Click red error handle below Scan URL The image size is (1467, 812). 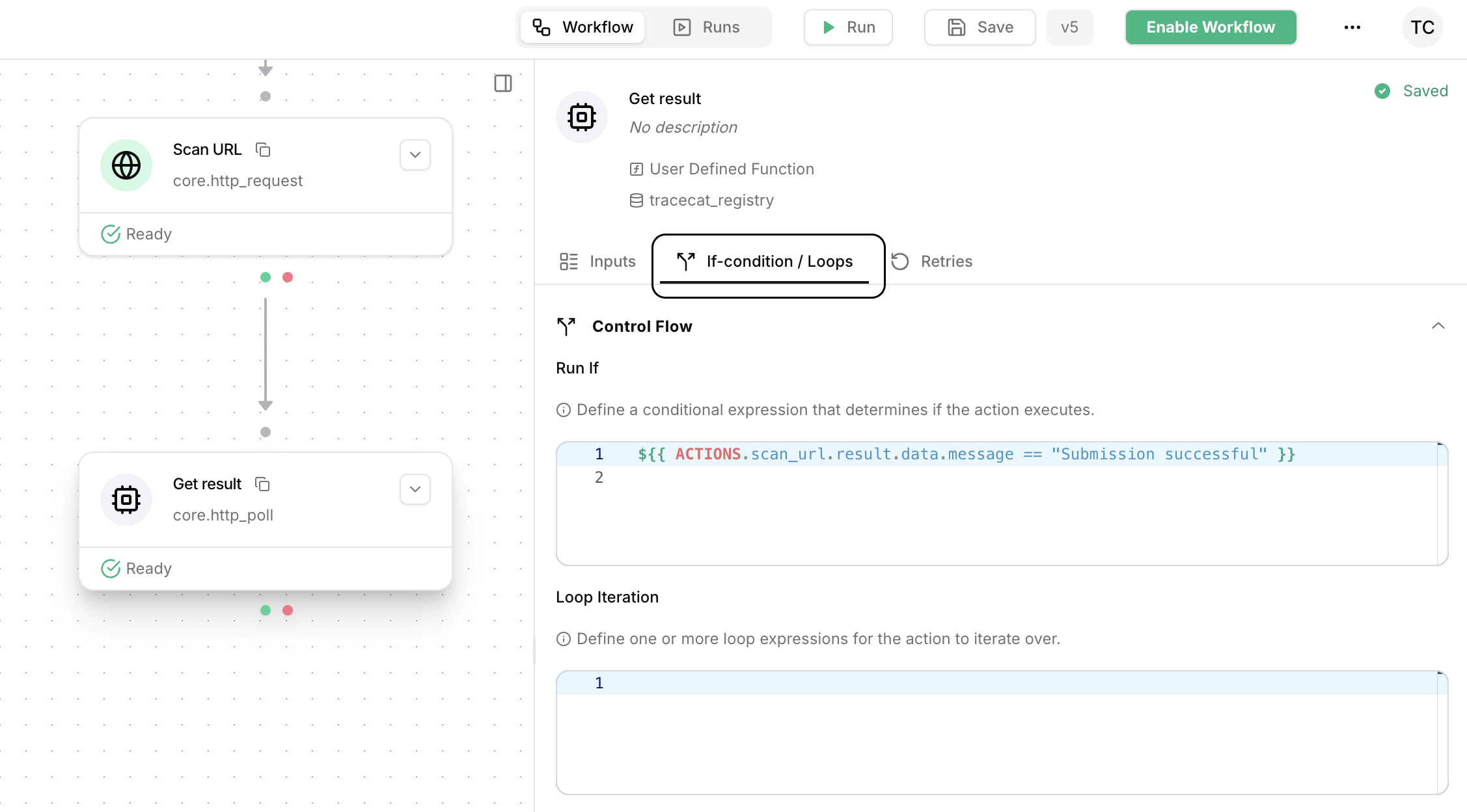288,277
